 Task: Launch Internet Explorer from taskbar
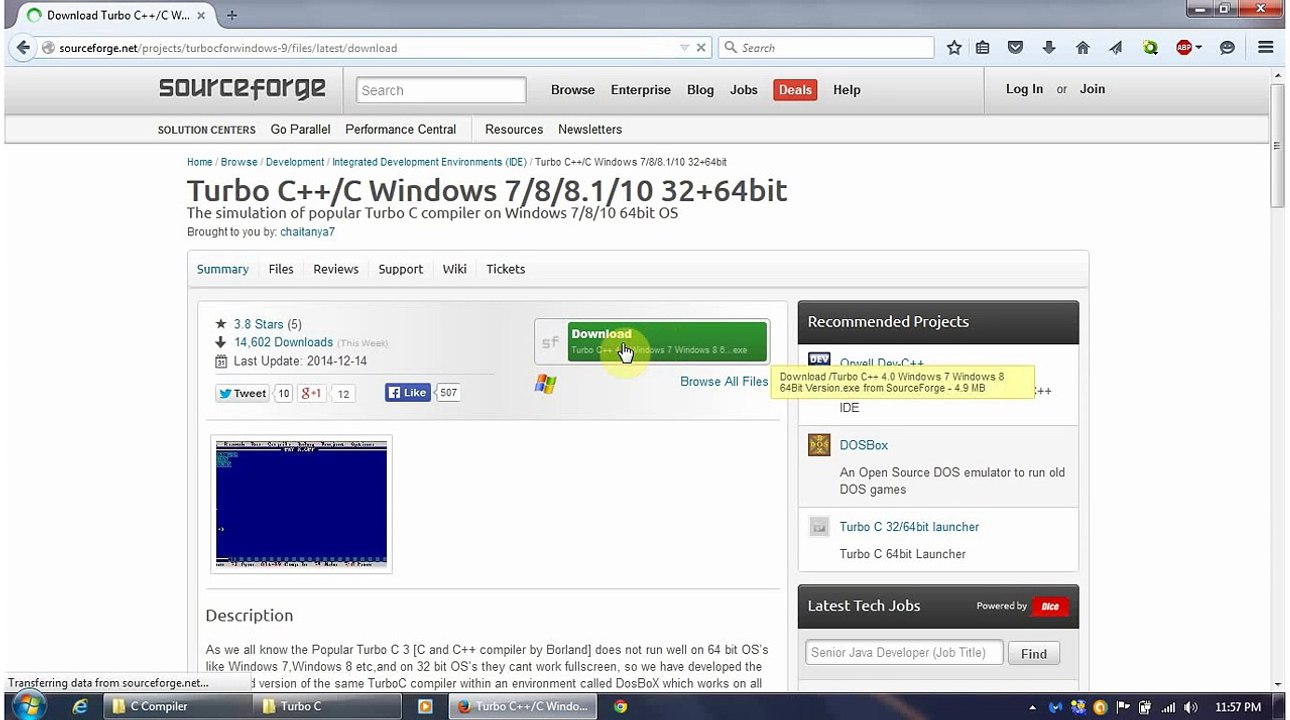(x=80, y=706)
